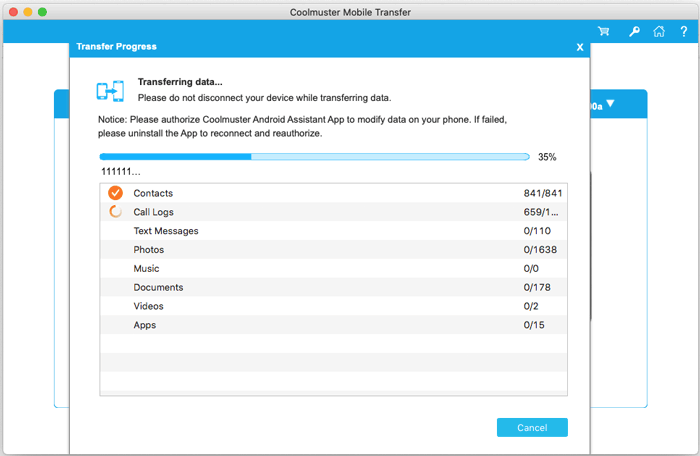Click the 841/841 contacts count
The height and width of the screenshot is (456, 700).
[543, 193]
